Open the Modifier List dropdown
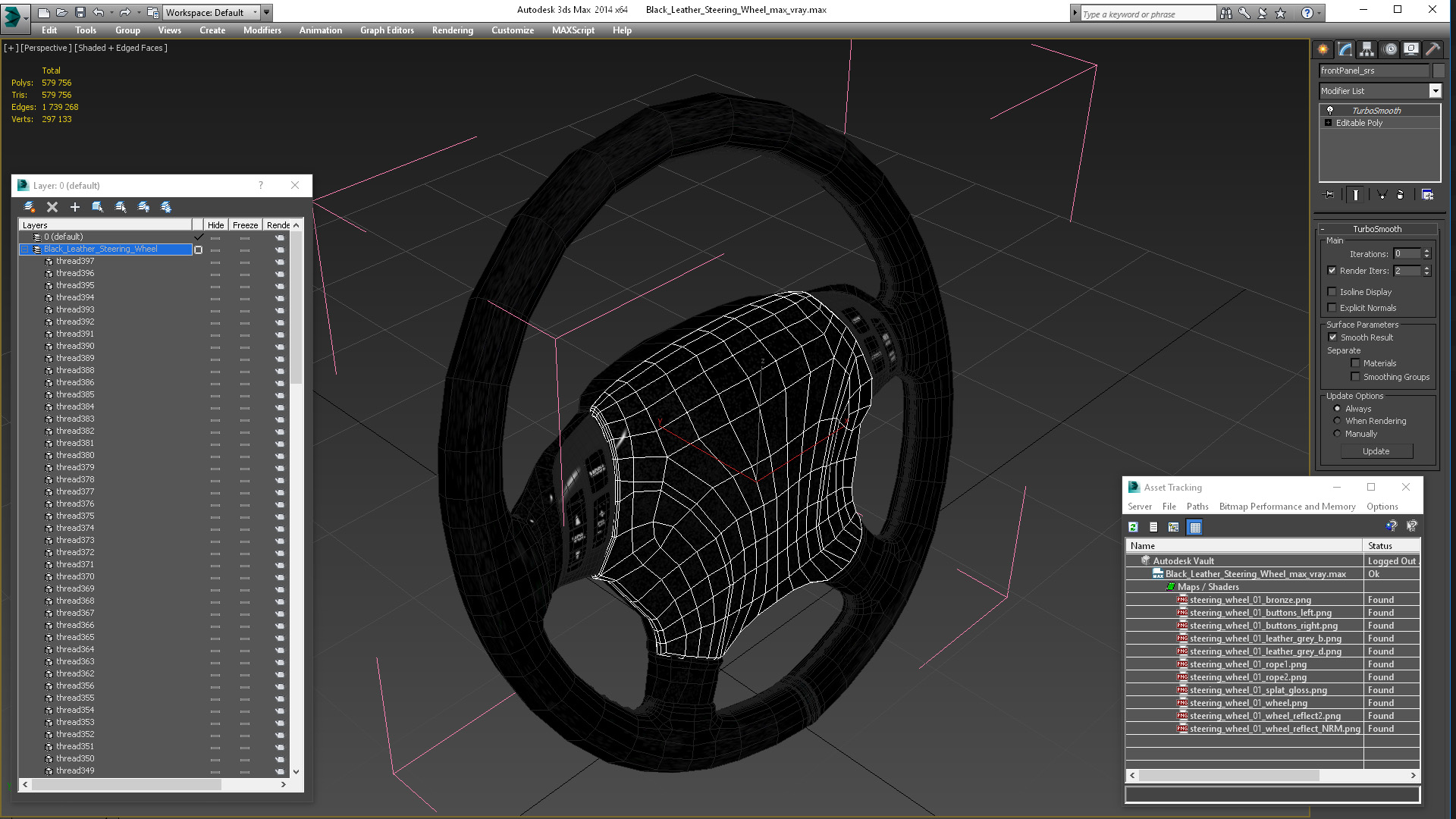The height and width of the screenshot is (819, 1456). (x=1435, y=91)
